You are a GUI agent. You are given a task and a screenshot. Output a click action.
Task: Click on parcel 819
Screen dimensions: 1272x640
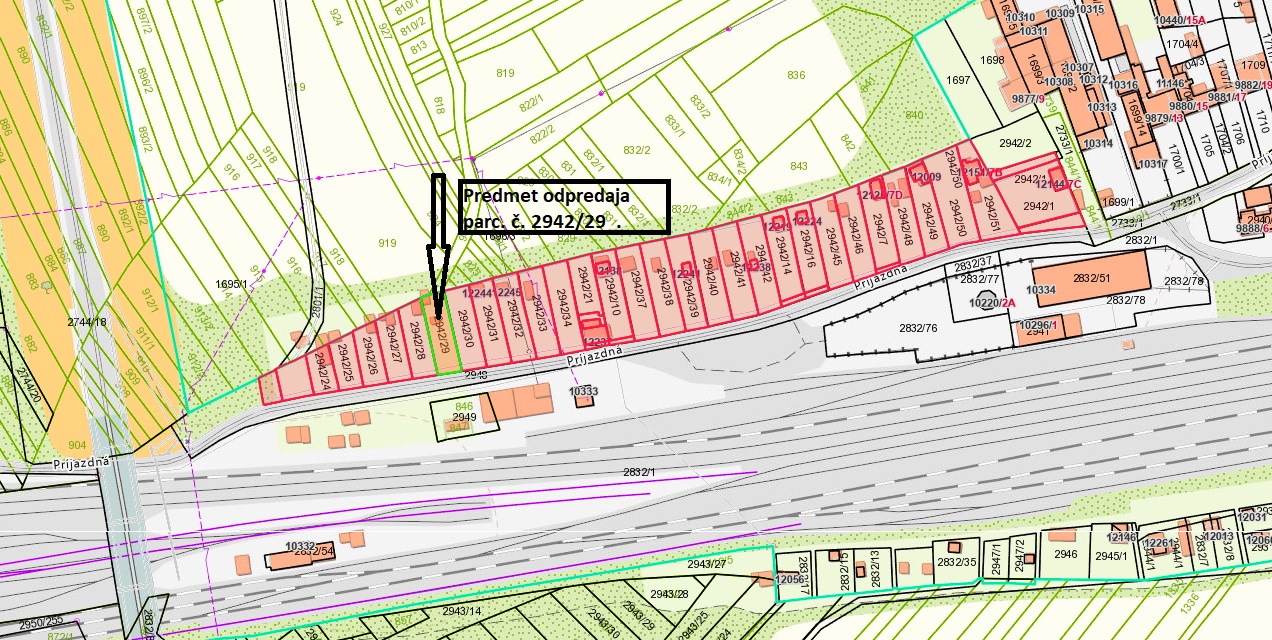coord(504,72)
